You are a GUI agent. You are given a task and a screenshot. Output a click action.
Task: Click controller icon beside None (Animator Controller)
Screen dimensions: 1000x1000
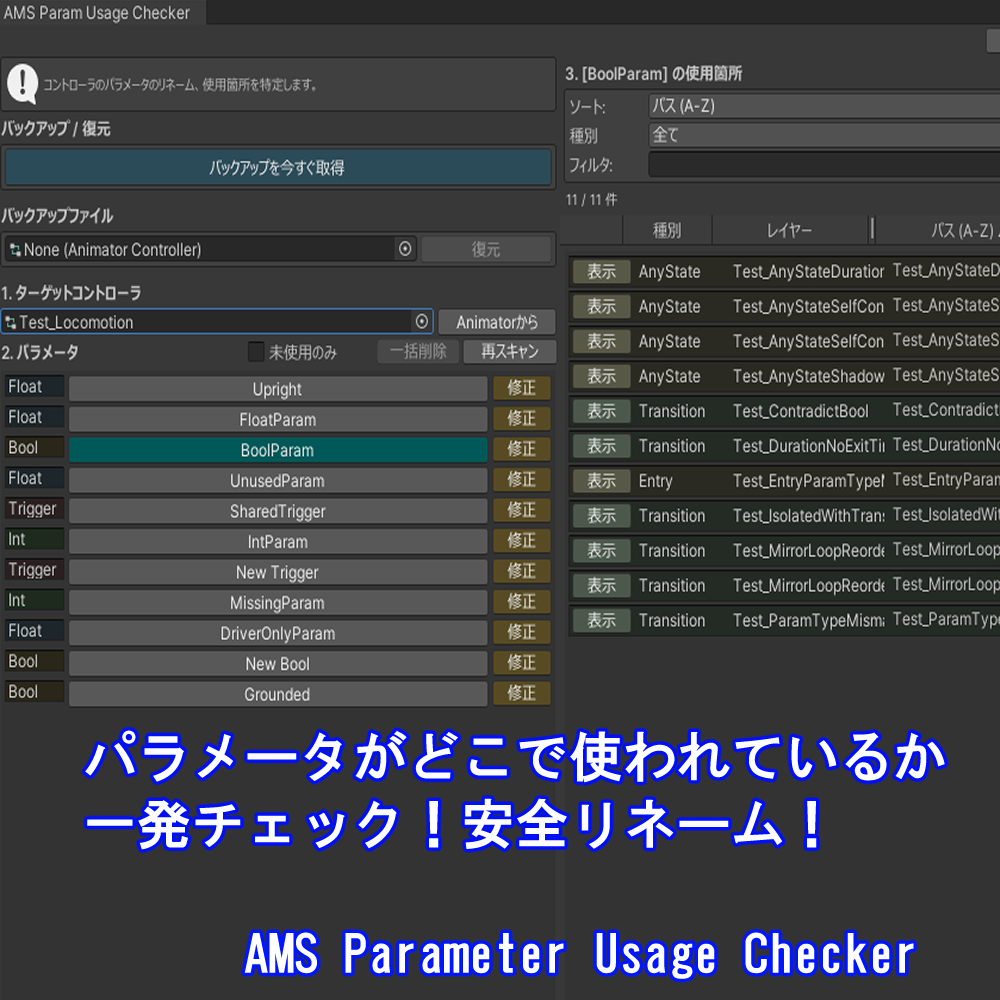click(15, 250)
